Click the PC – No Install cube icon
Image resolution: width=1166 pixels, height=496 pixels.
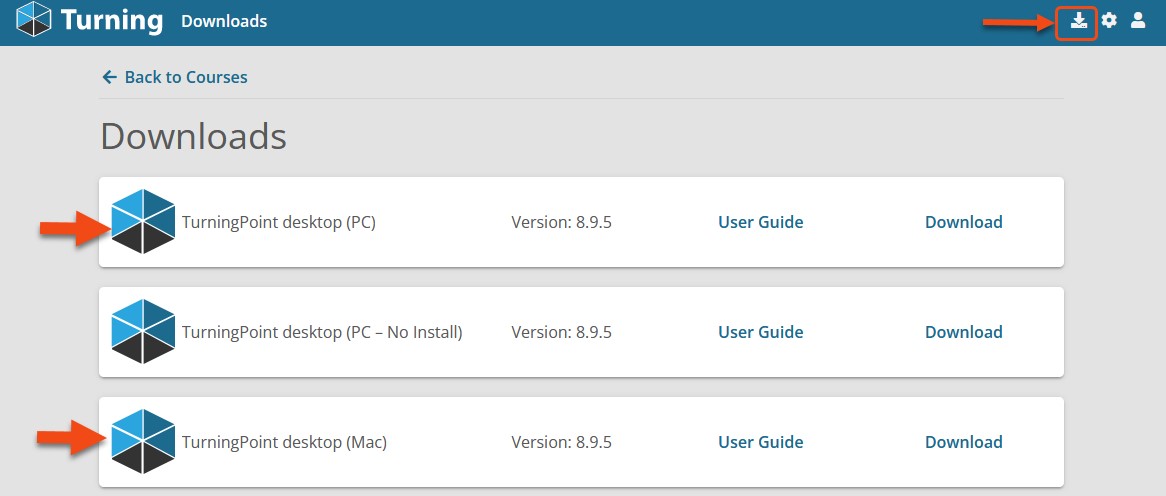tap(143, 332)
